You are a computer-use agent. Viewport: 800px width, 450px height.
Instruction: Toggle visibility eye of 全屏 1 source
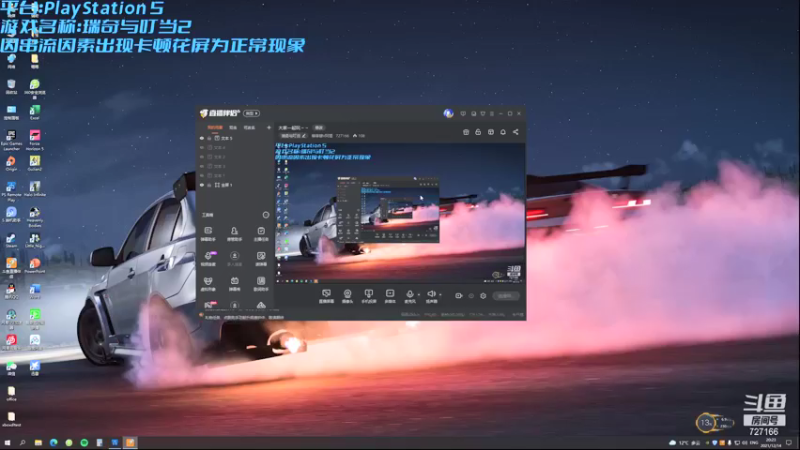pos(202,185)
